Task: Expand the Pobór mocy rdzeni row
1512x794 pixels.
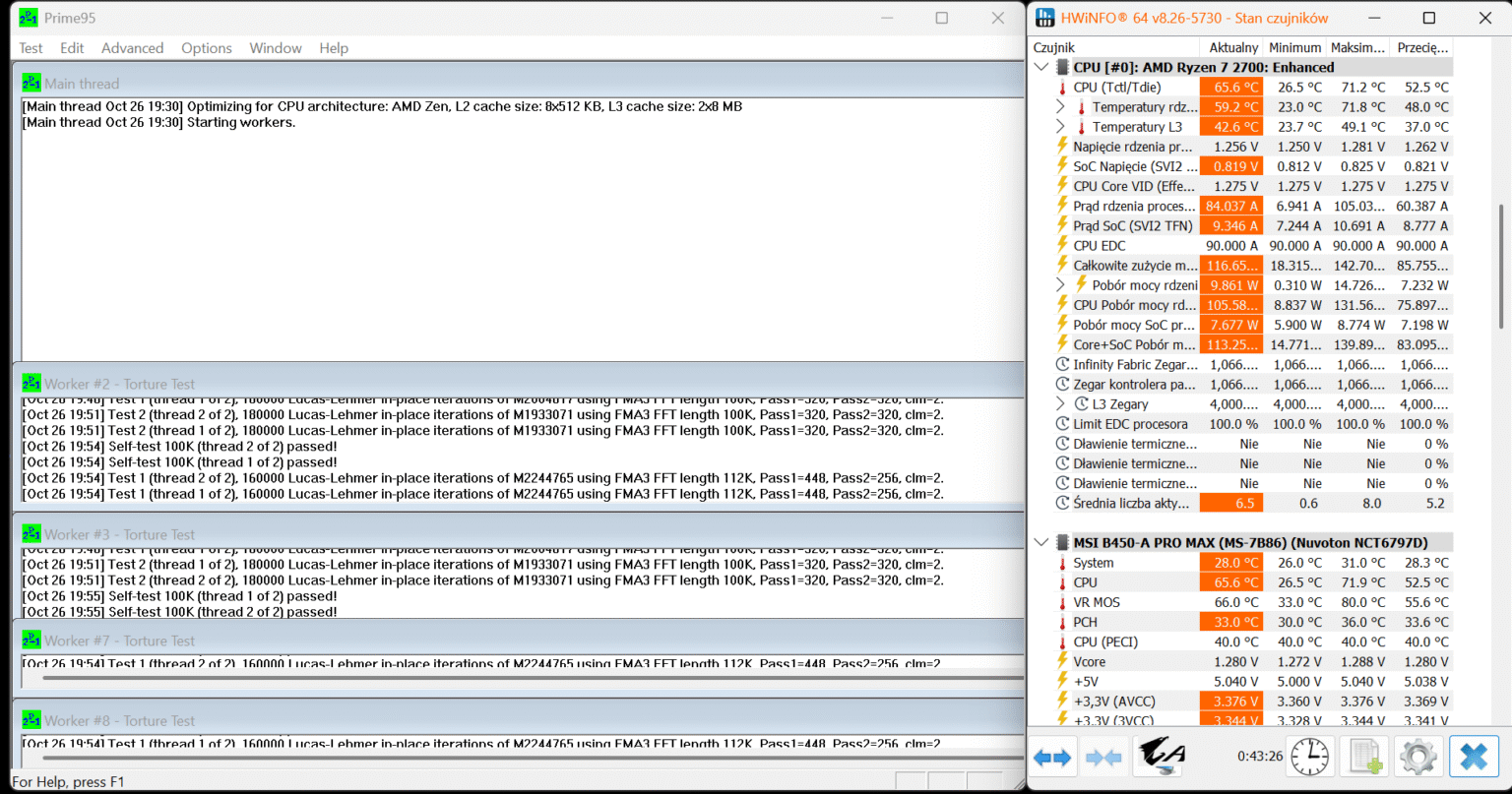Action: (x=1060, y=285)
